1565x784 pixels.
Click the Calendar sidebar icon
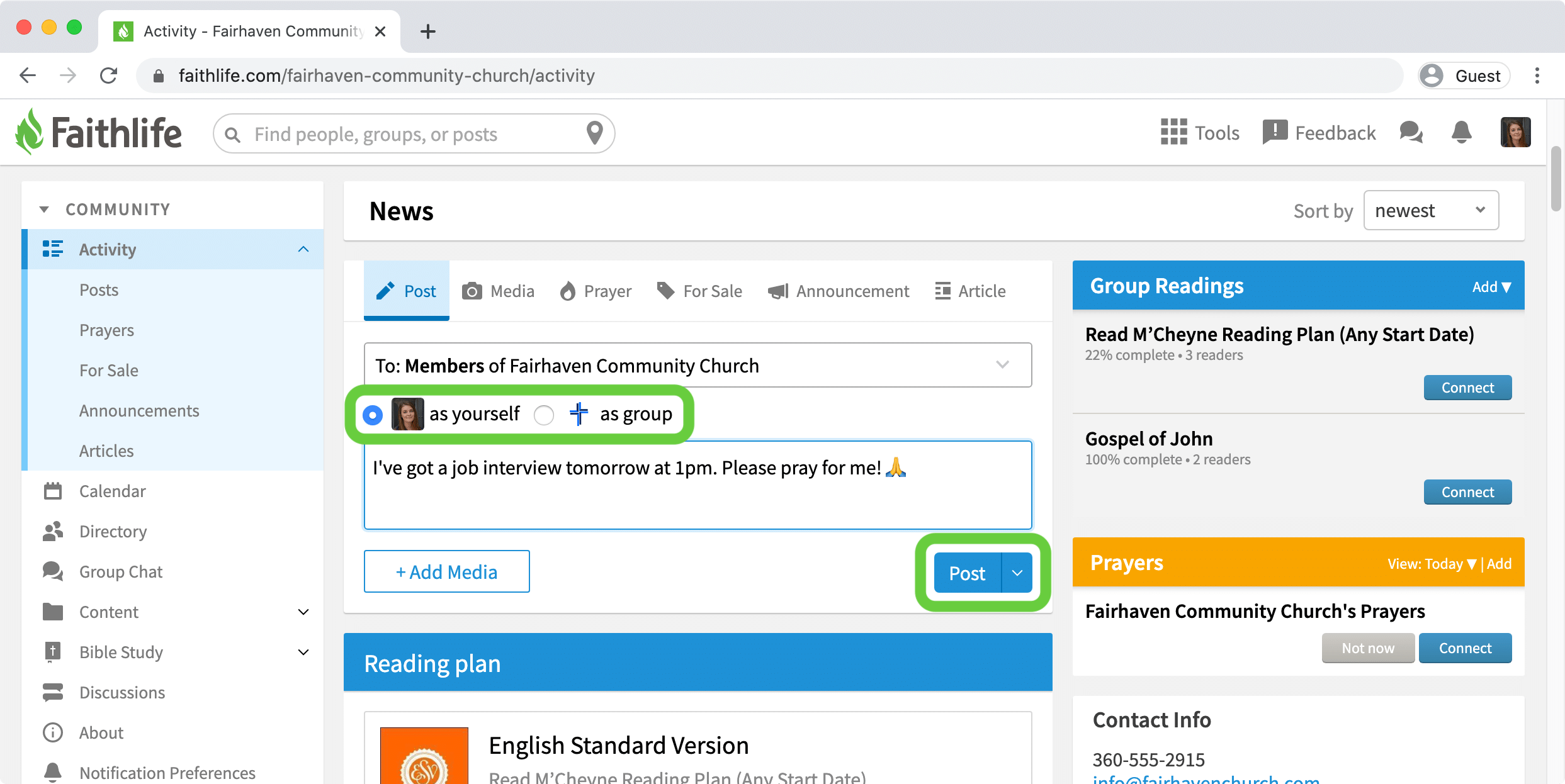pos(53,491)
